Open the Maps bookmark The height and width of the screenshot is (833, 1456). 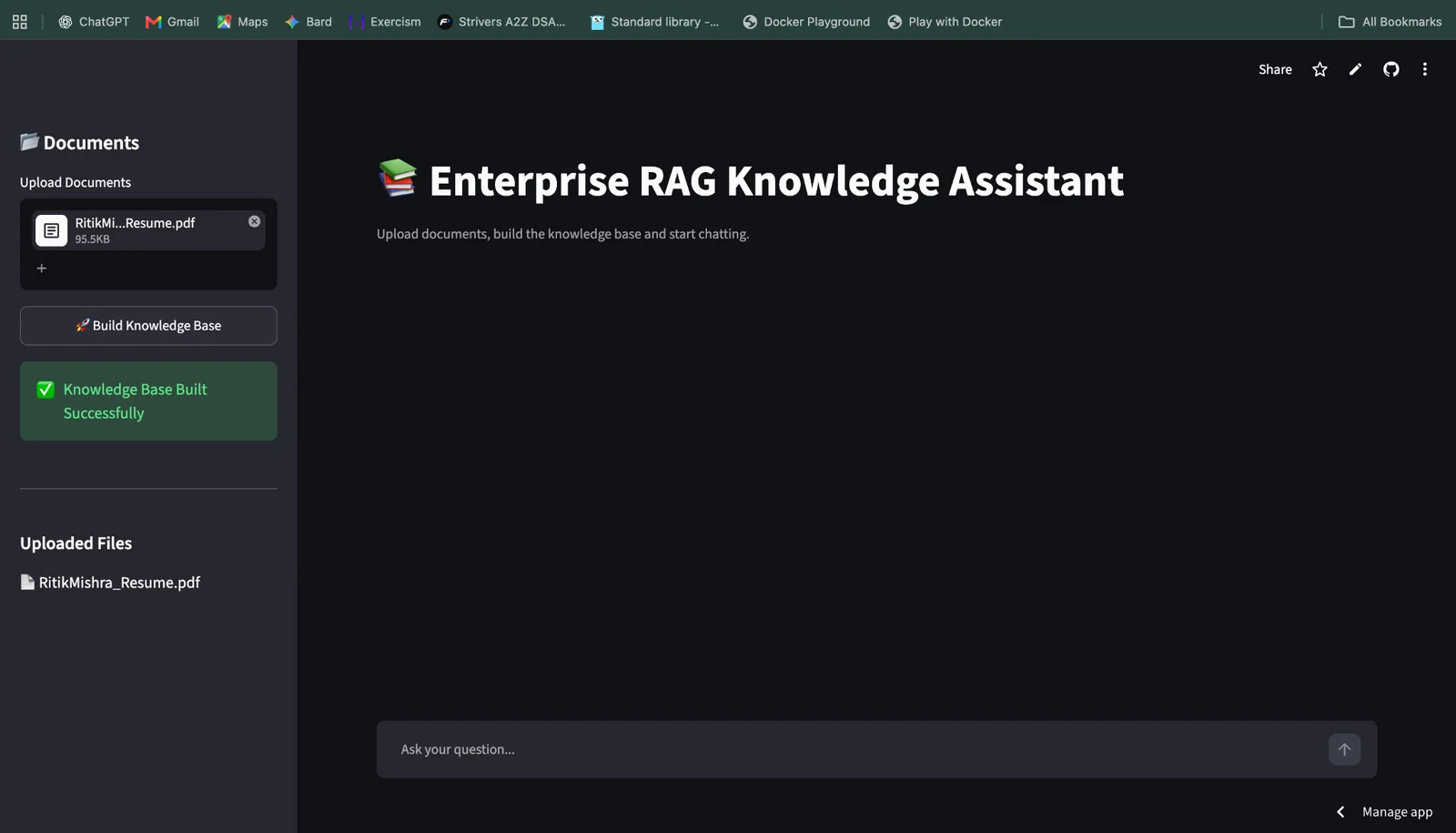pos(242,22)
